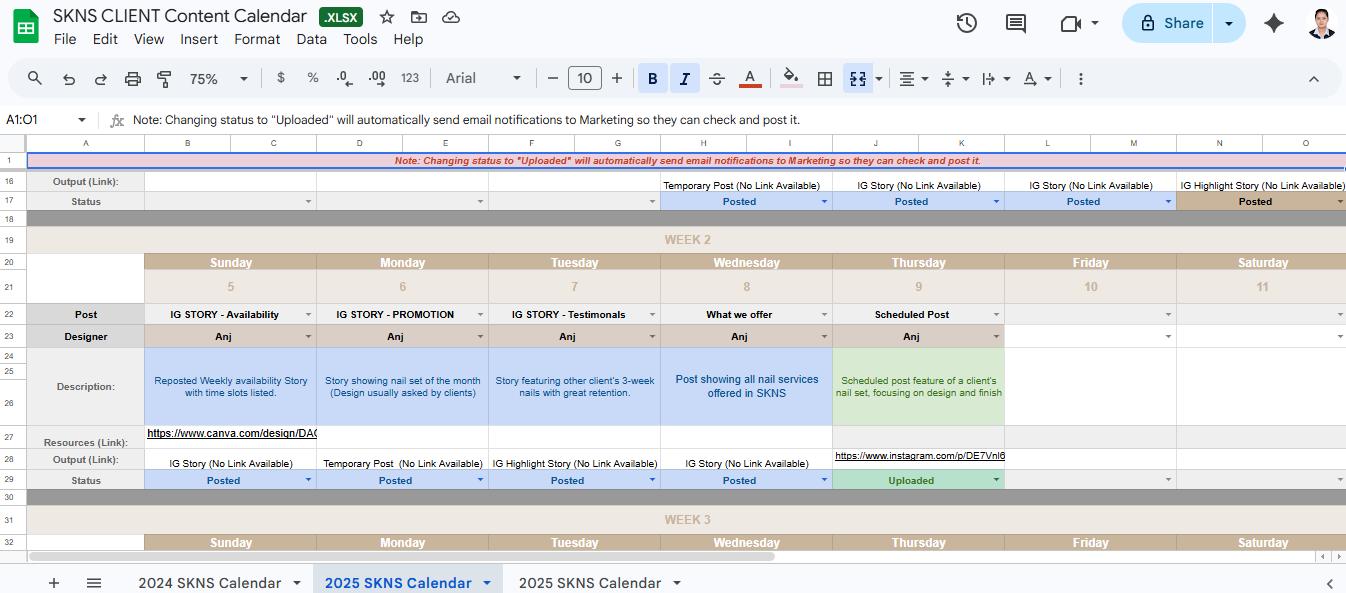This screenshot has width=1346, height=593.
Task: Toggle merge cells button
Action: [x=857, y=78]
